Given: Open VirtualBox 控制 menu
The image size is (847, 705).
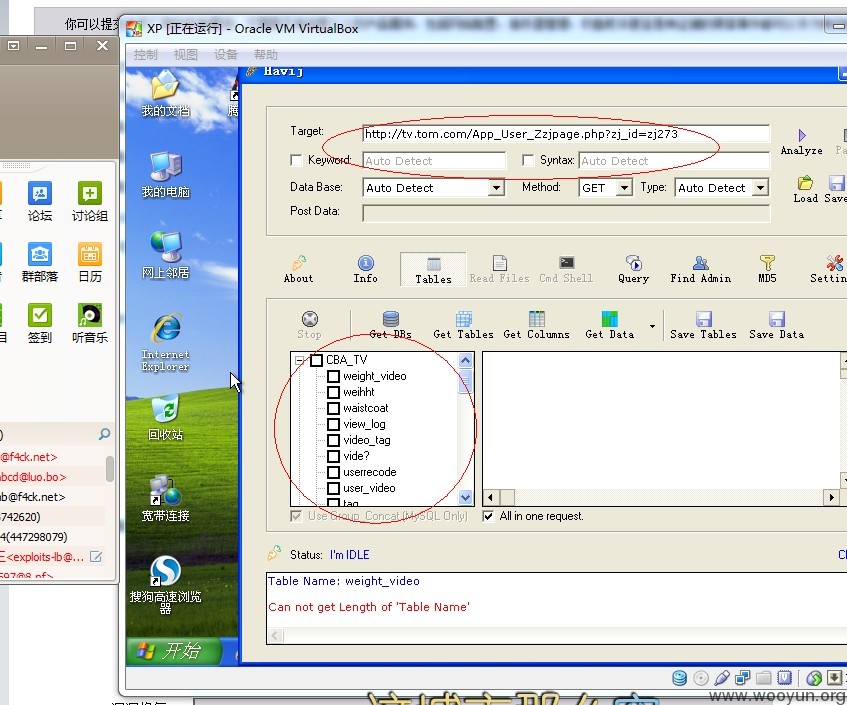Looking at the screenshot, I should click(x=145, y=55).
